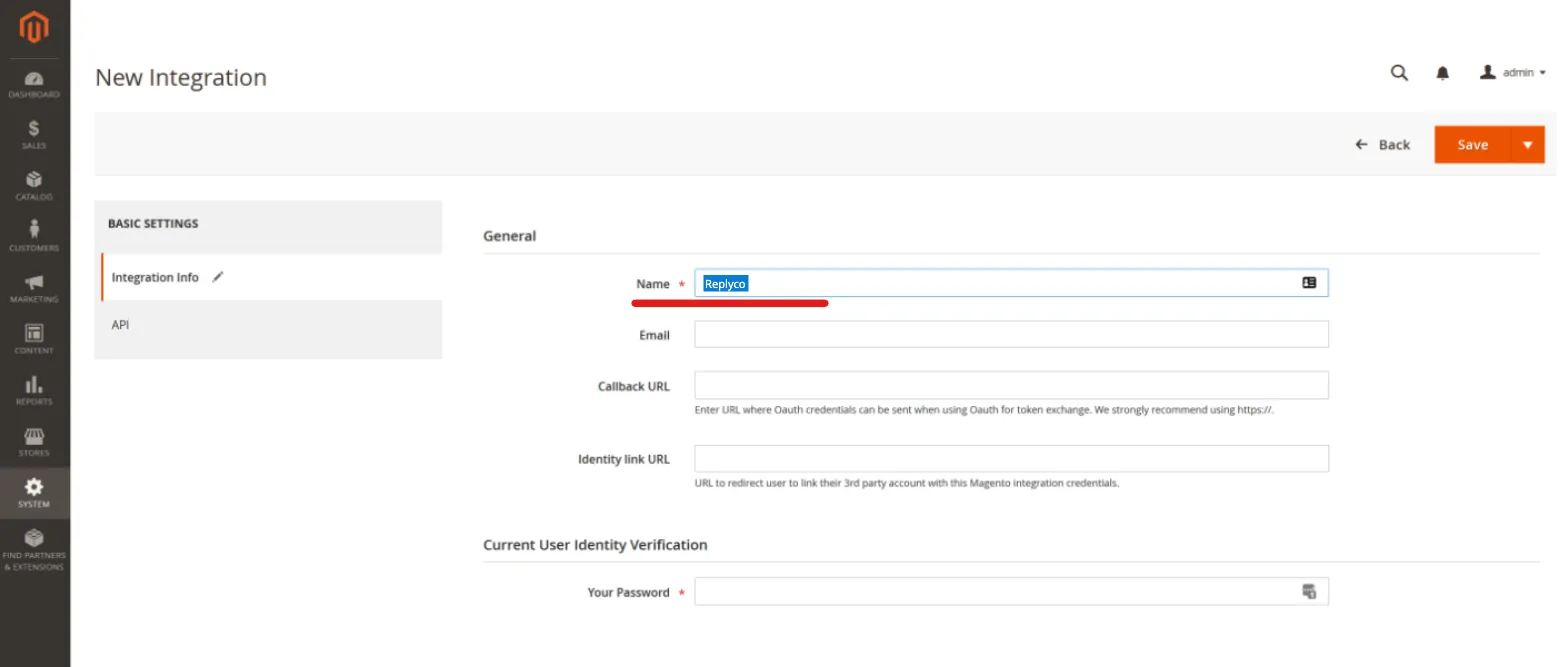Select the Integration Info tab

click(271, 277)
